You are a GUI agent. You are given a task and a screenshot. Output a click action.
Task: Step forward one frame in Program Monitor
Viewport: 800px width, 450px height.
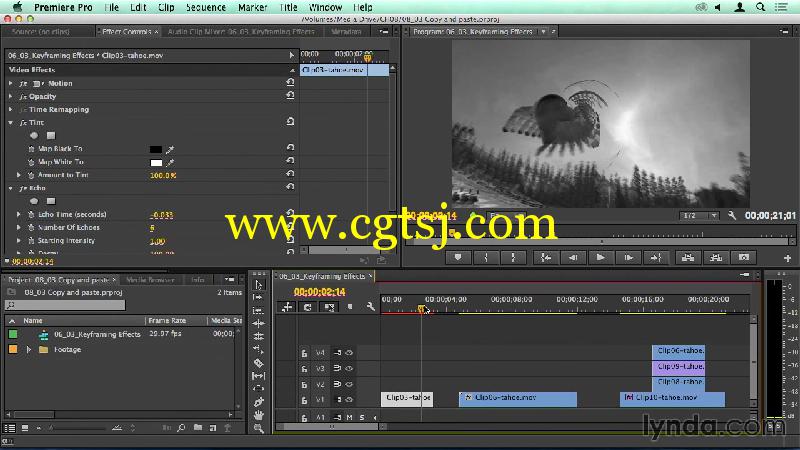tap(628, 258)
